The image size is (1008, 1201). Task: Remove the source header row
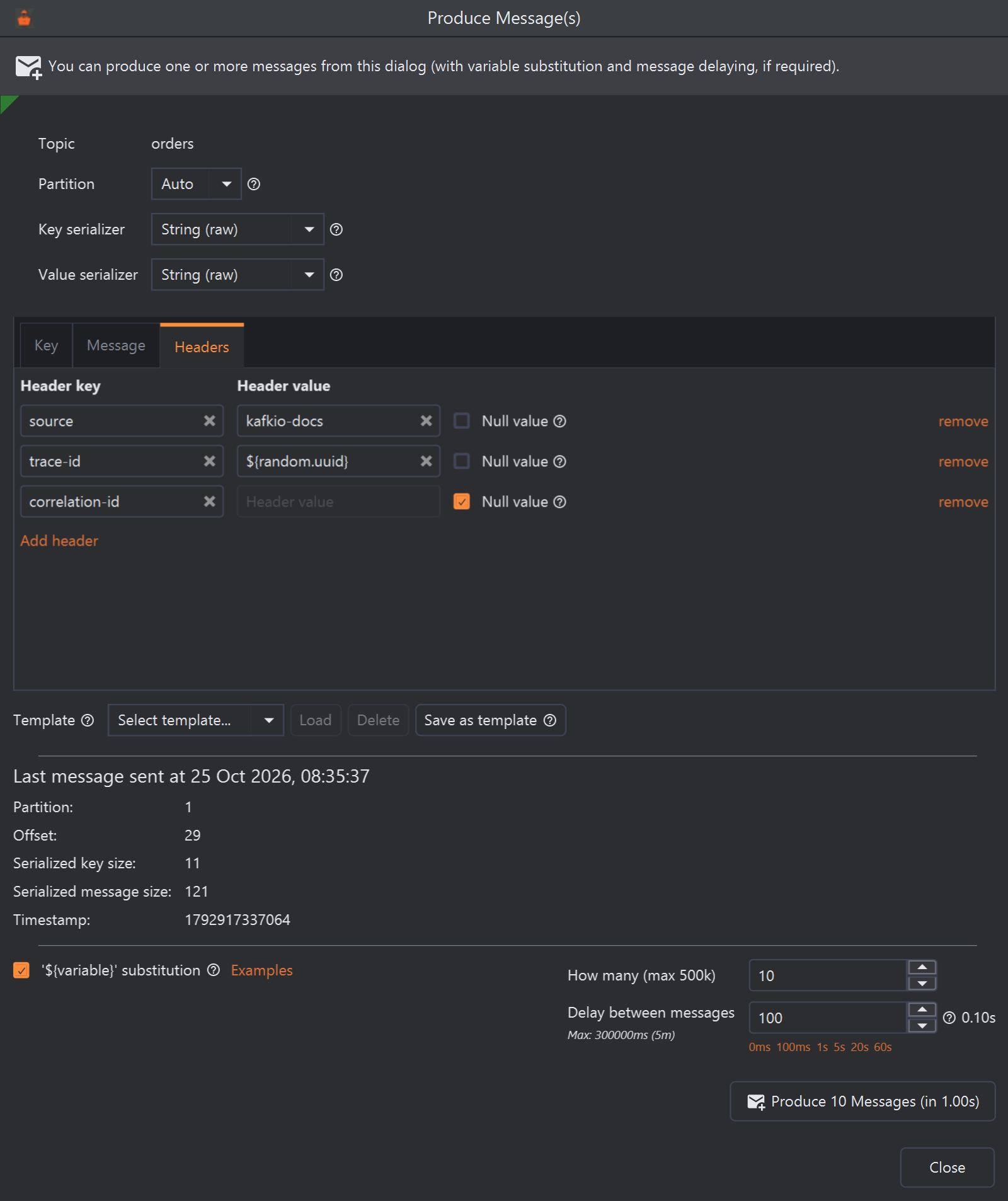(963, 422)
